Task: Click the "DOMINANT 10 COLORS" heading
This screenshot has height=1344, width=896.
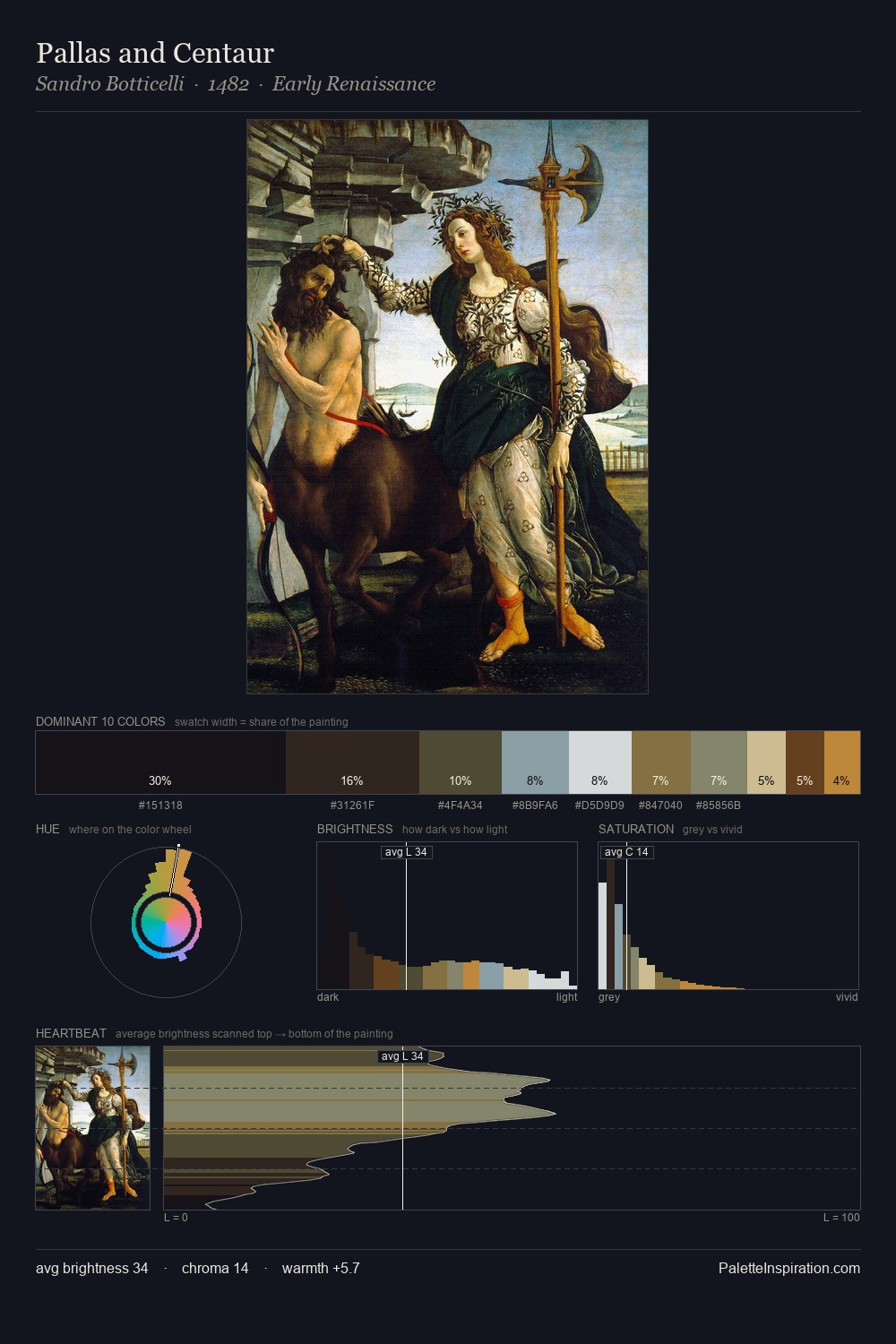Action: pyautogui.click(x=100, y=721)
